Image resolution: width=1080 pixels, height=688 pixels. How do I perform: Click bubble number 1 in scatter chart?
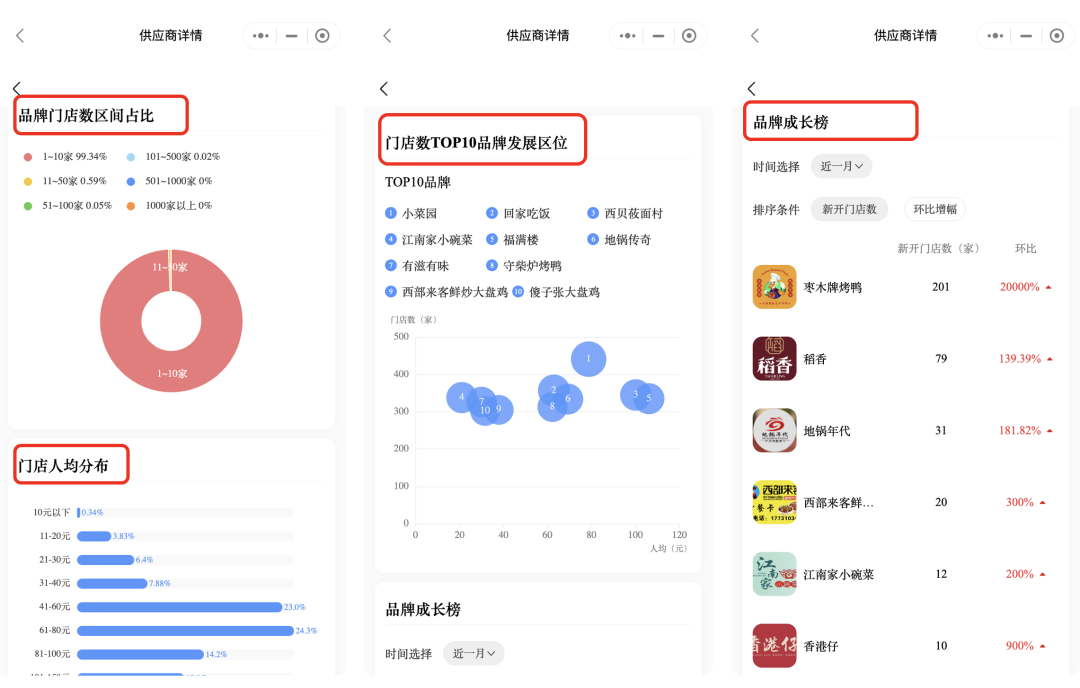[588, 359]
